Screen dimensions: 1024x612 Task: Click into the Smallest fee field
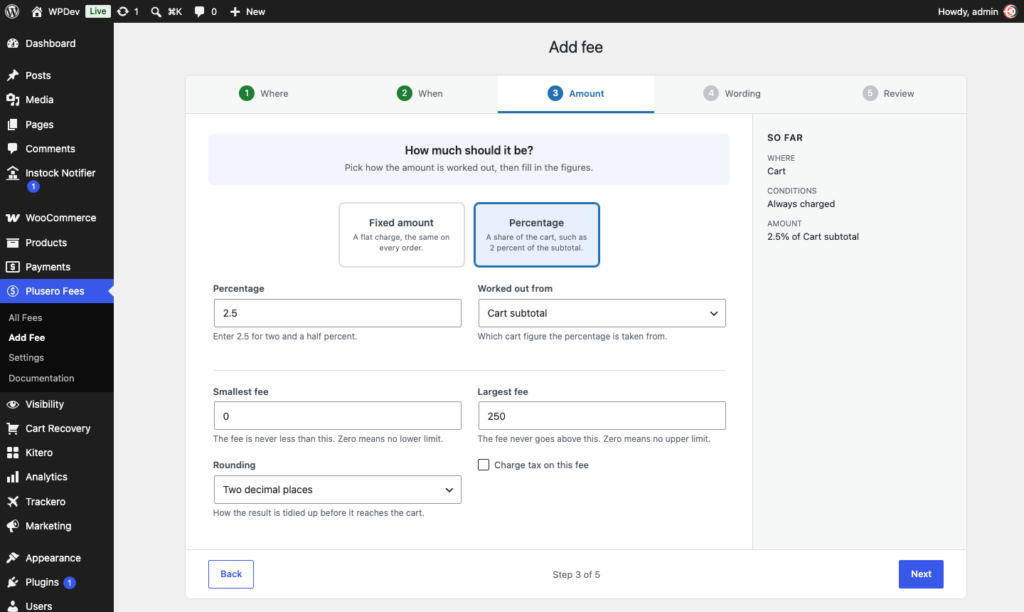pos(337,416)
